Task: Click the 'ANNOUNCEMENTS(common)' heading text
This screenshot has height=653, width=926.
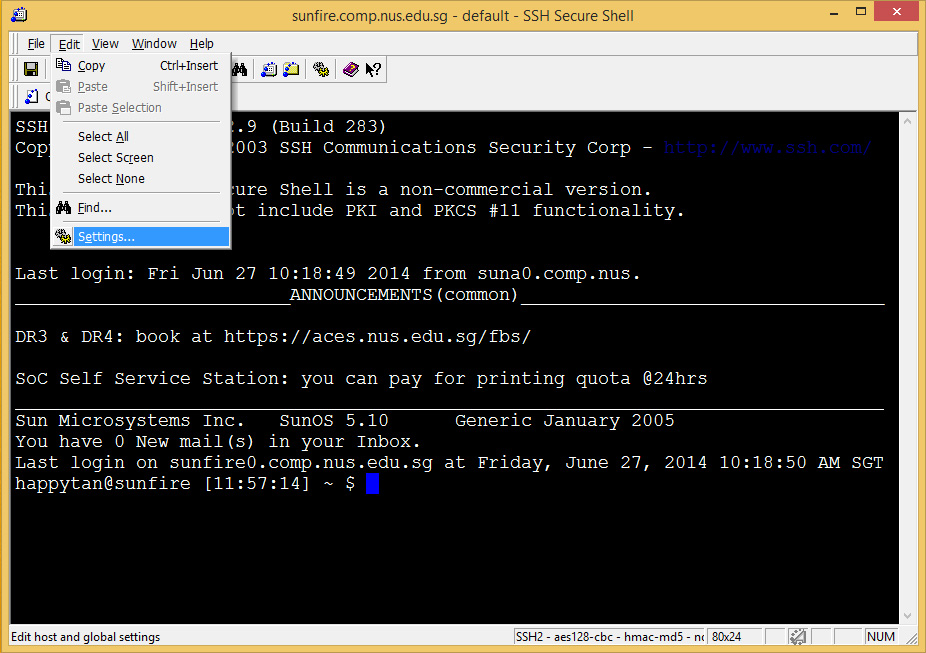Action: (403, 295)
